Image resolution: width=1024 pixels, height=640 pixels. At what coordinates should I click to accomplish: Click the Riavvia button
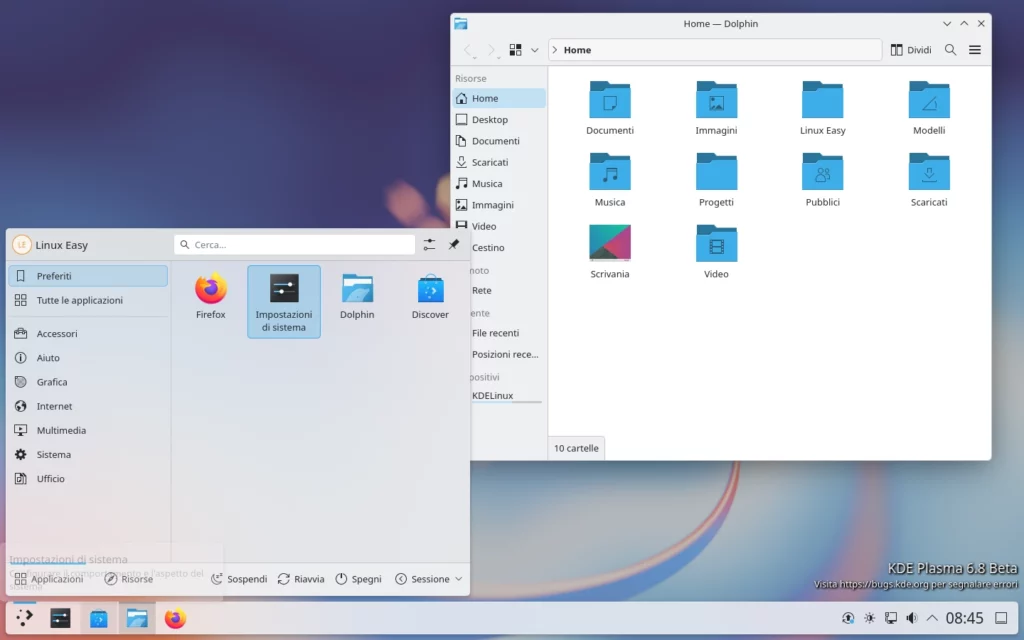301,579
